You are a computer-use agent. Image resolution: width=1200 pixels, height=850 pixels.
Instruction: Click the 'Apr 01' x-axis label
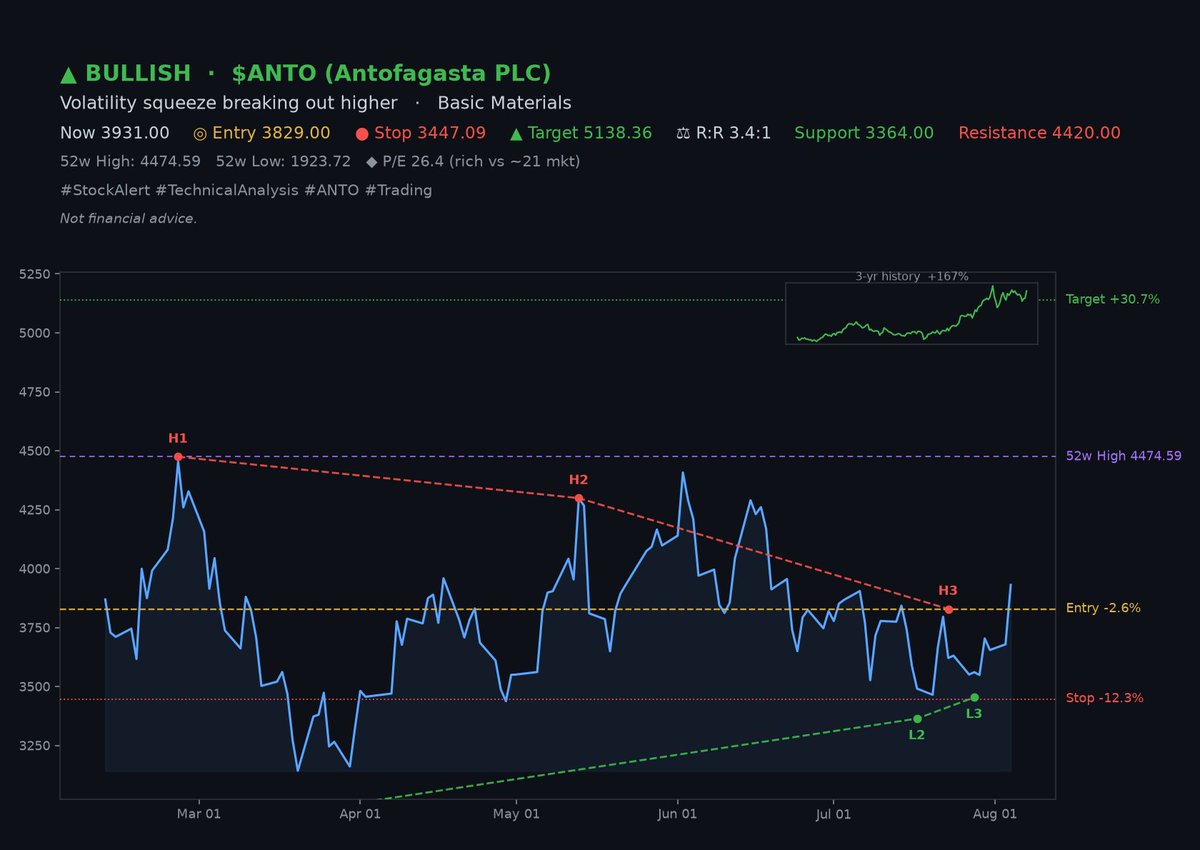coord(360,814)
